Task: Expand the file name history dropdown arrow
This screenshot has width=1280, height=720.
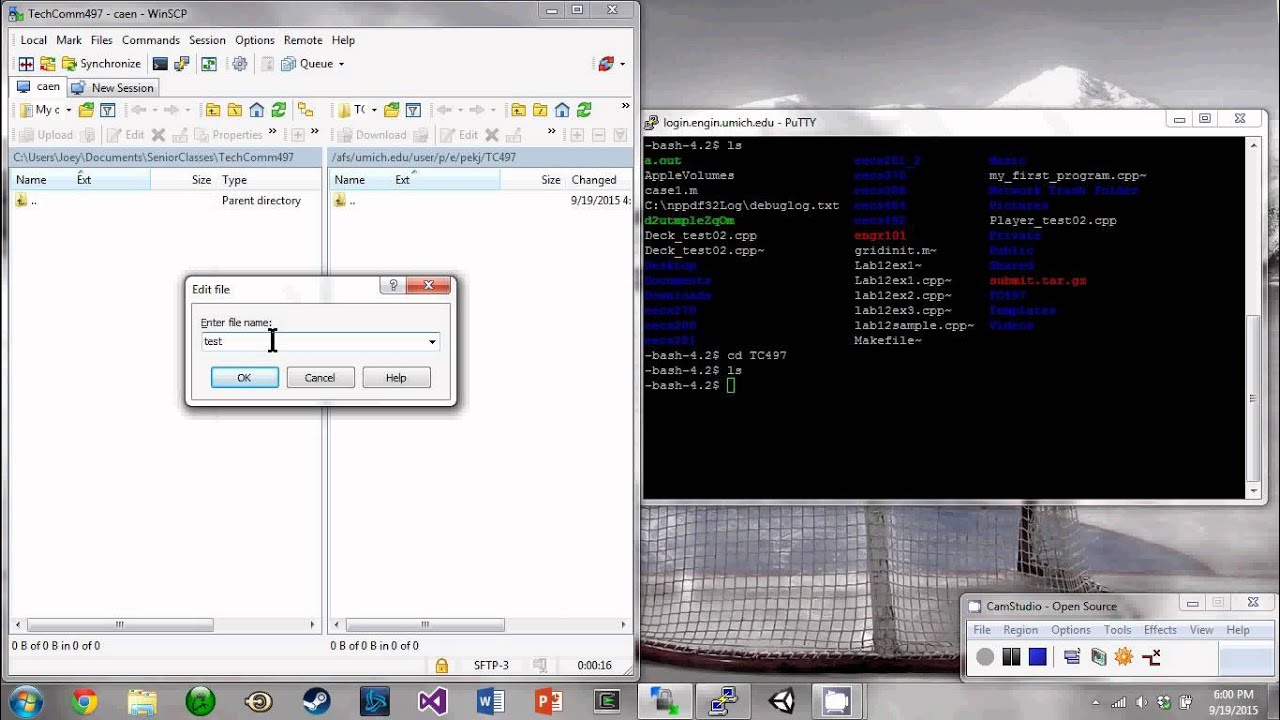Action: coord(432,342)
